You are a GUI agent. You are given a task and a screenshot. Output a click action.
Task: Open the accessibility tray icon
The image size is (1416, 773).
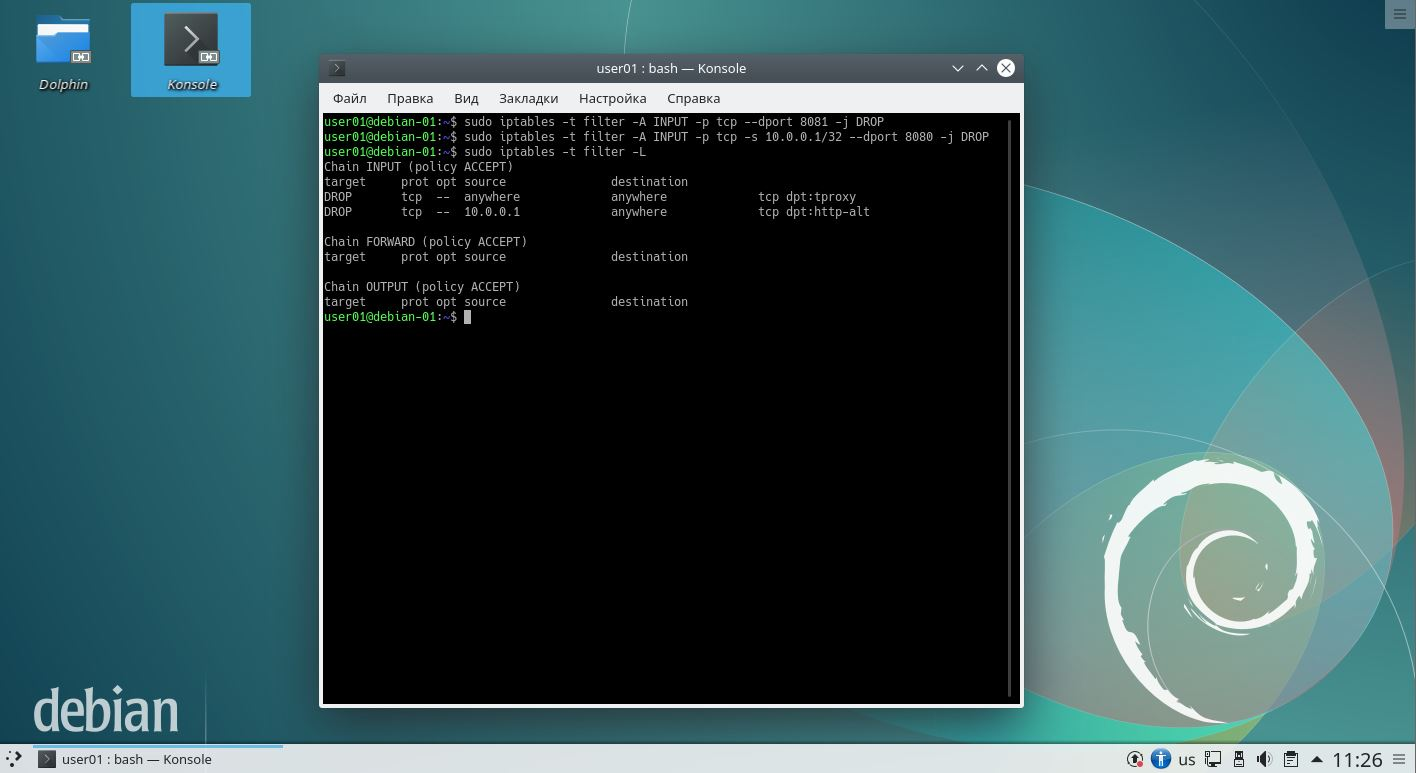click(x=1160, y=759)
